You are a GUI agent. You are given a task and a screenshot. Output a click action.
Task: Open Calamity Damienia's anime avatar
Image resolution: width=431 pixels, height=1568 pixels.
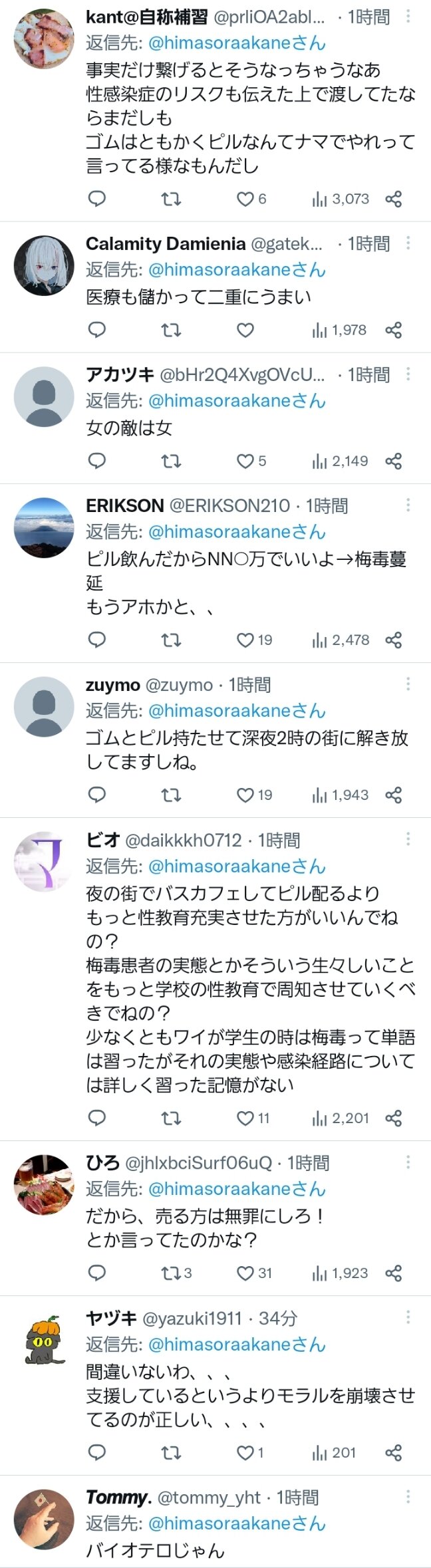click(44, 265)
